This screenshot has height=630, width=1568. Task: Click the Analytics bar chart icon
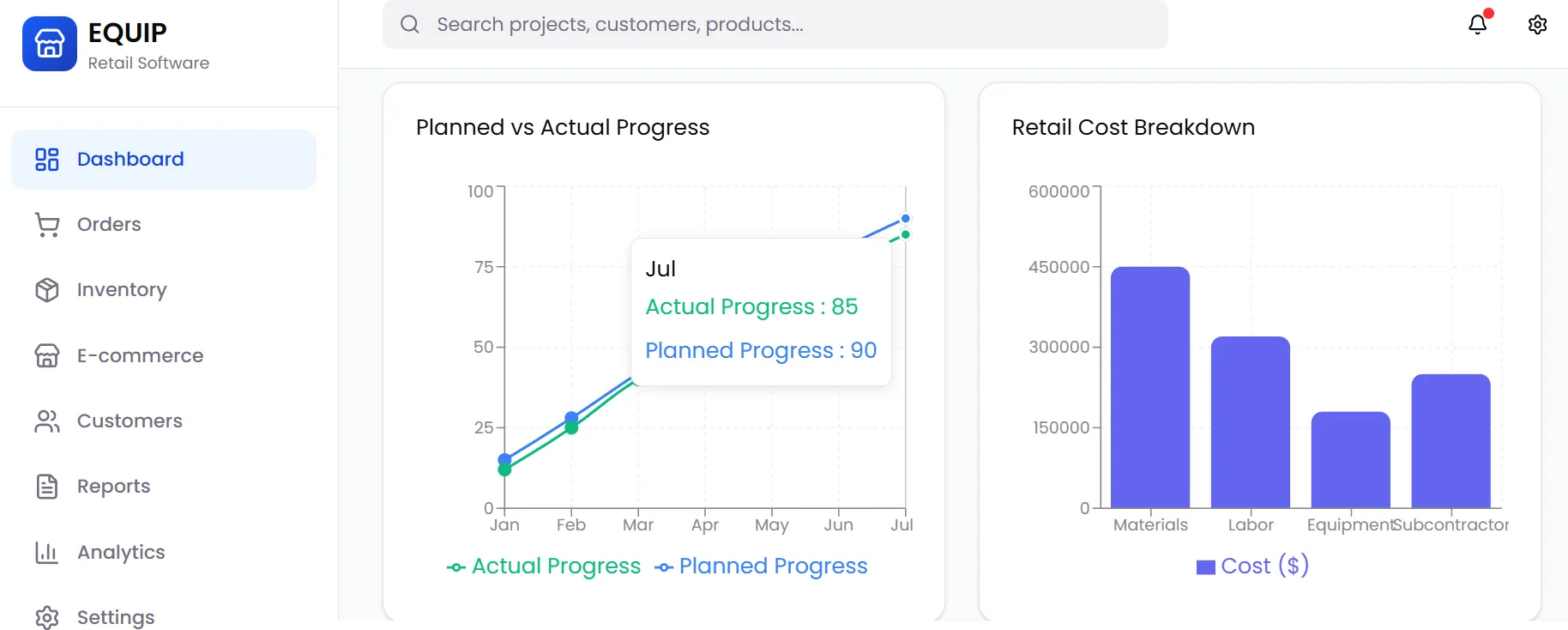tap(47, 553)
